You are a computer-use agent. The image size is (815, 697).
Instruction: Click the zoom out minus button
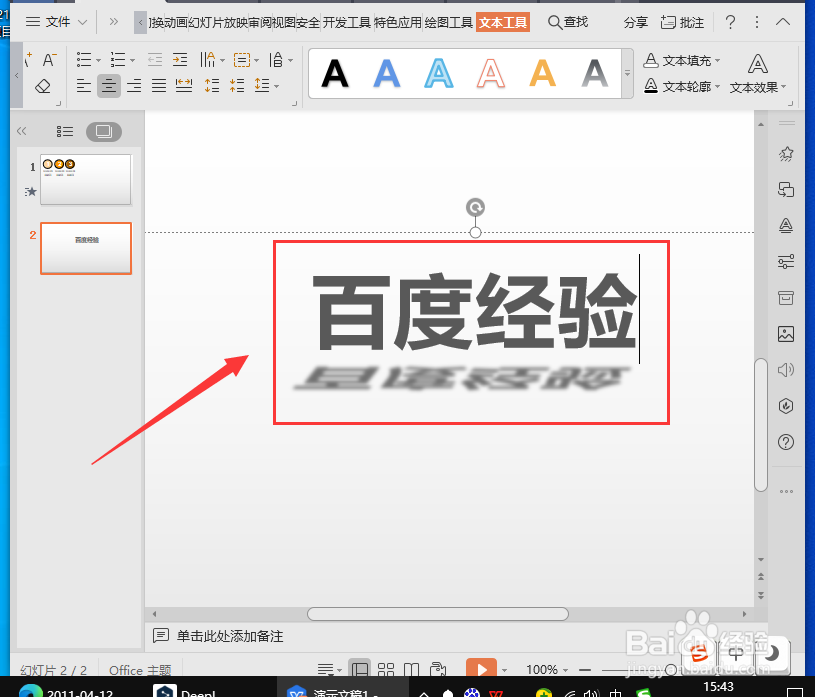pos(585,670)
